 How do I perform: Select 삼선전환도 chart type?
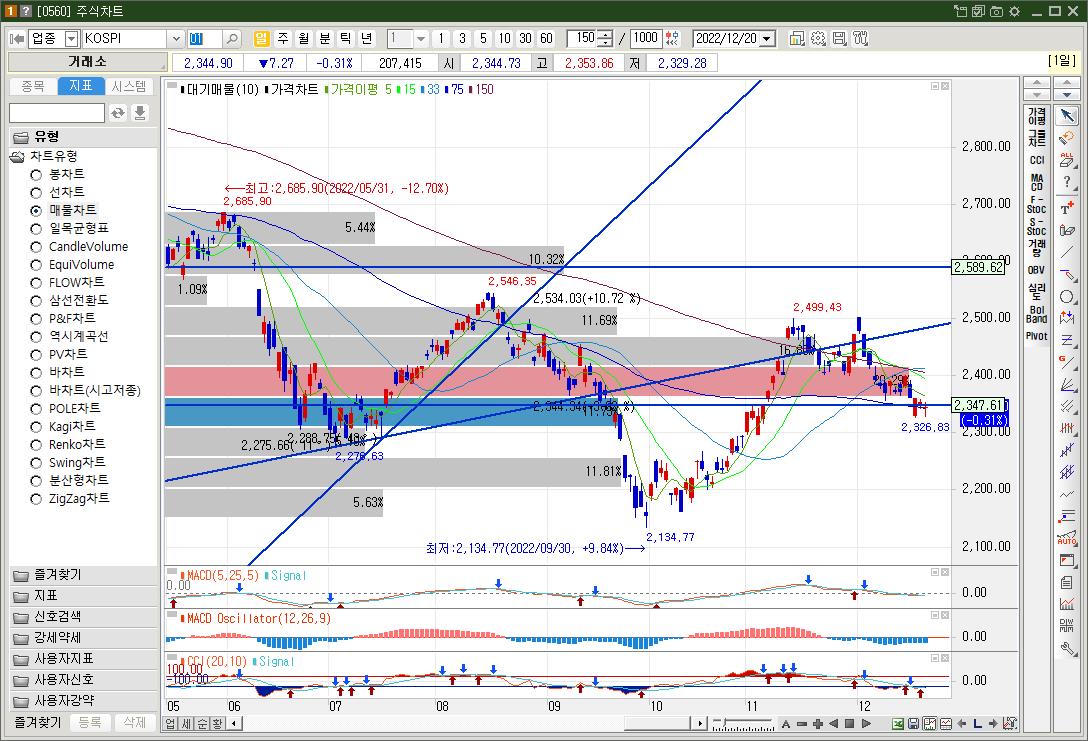(70, 300)
